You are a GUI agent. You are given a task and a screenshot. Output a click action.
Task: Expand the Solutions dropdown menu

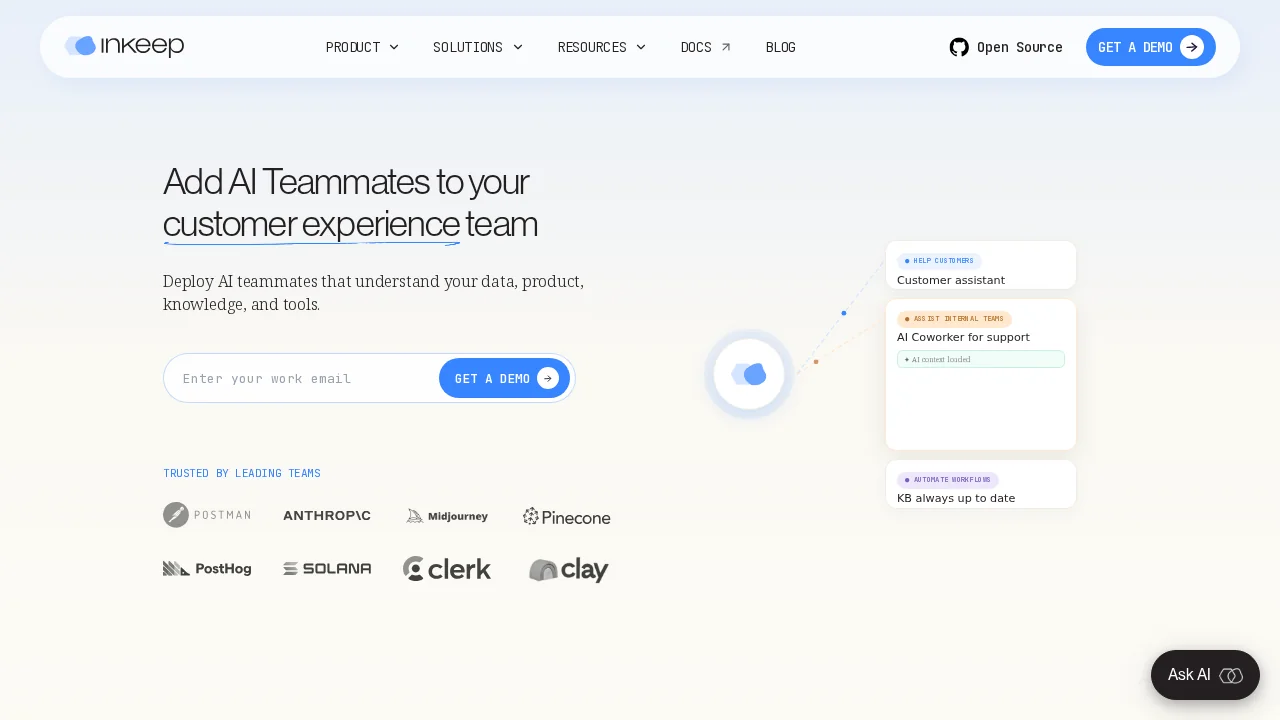click(x=477, y=47)
